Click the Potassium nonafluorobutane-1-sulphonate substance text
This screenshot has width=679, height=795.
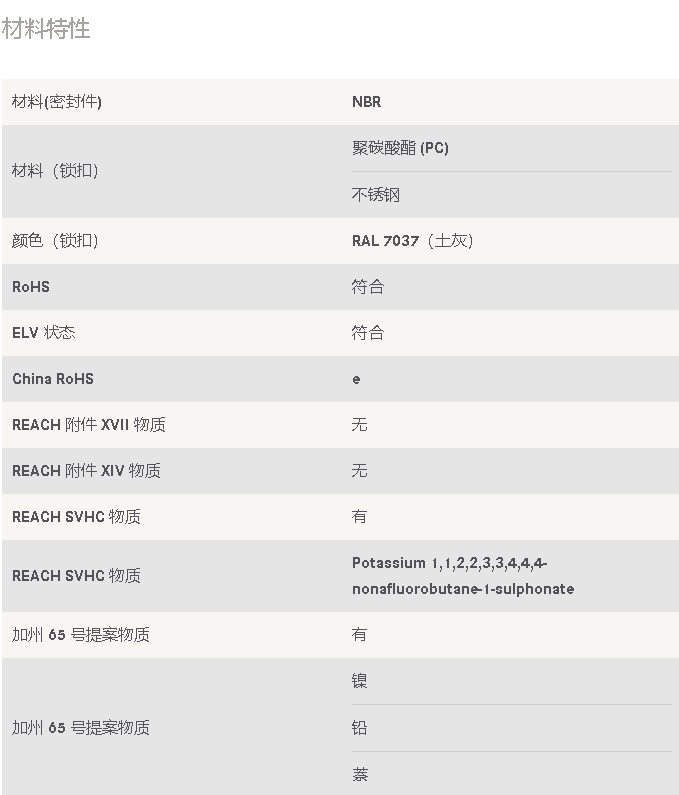[x=462, y=576]
